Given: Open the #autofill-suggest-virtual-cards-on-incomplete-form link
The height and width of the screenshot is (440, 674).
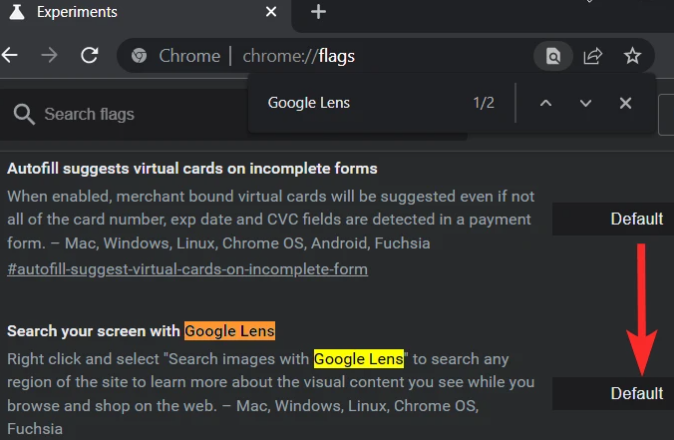Looking at the screenshot, I should [187, 269].
